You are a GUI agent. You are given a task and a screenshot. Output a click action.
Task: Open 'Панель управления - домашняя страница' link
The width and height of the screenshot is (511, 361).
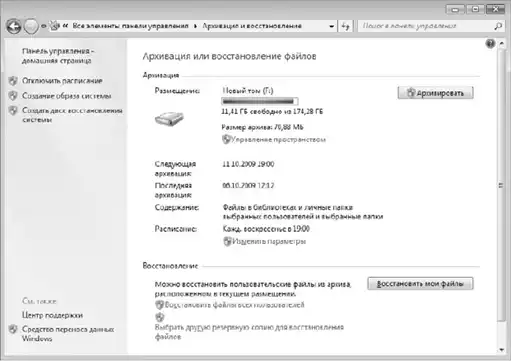tap(58, 56)
